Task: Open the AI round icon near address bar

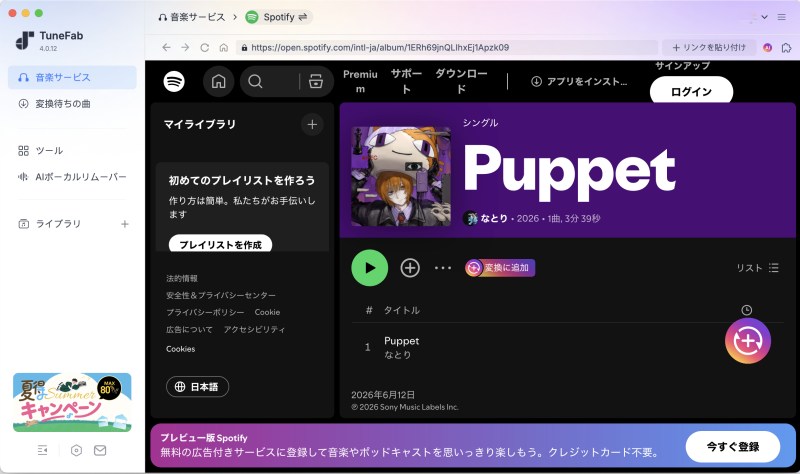Action: (767, 47)
